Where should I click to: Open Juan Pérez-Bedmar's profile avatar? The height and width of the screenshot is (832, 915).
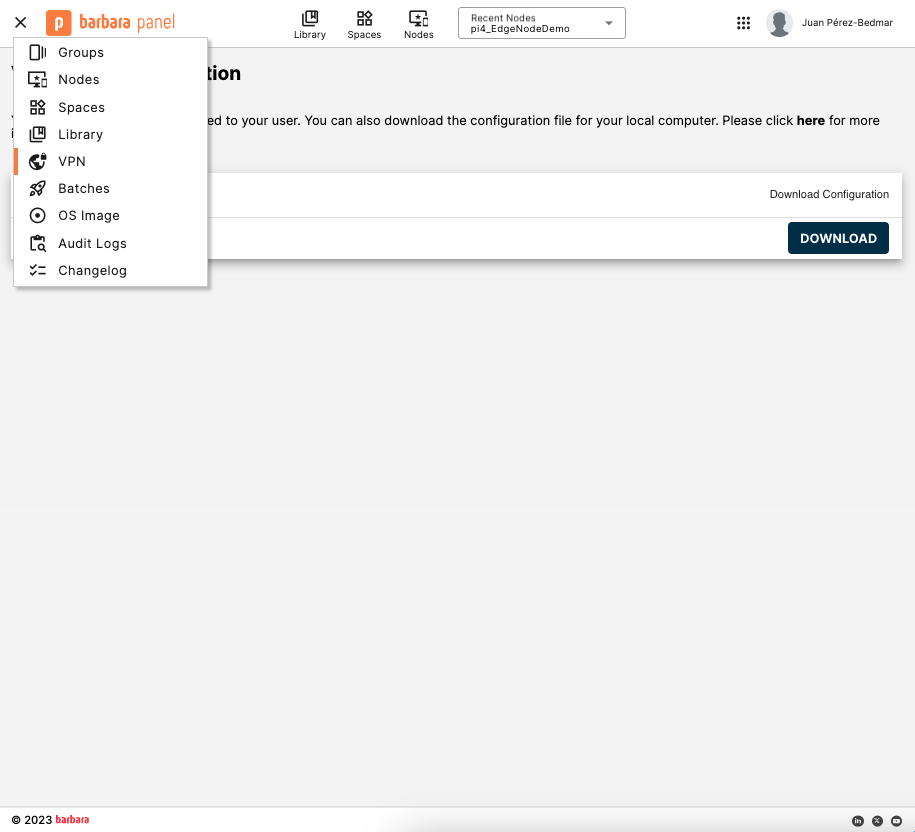click(780, 22)
